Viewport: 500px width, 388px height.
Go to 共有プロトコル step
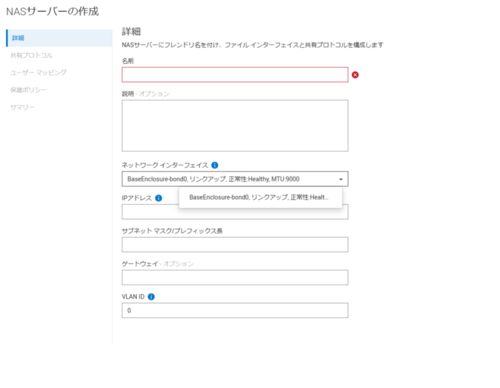31,55
